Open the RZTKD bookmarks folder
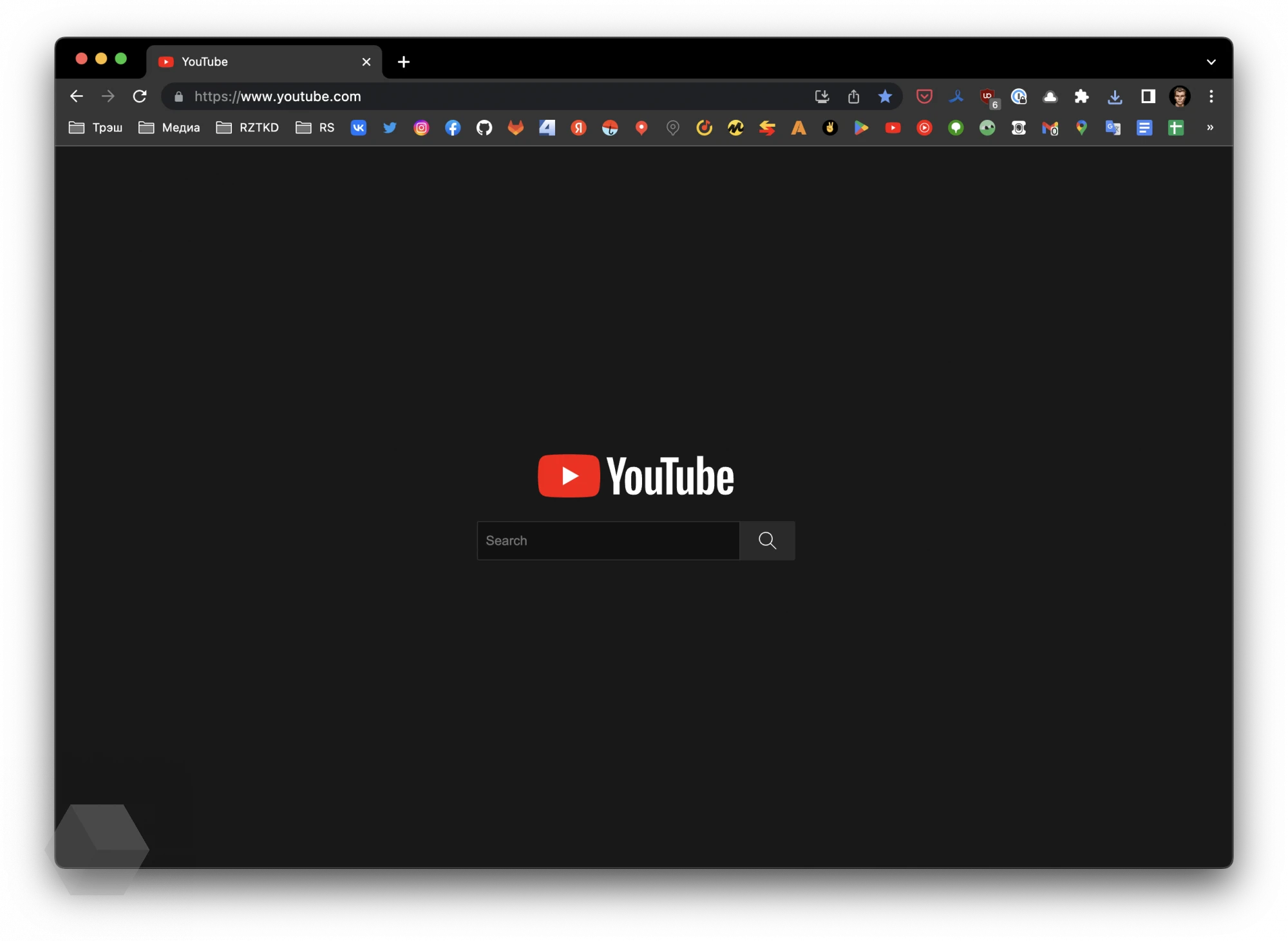The image size is (1288, 941). tap(247, 128)
